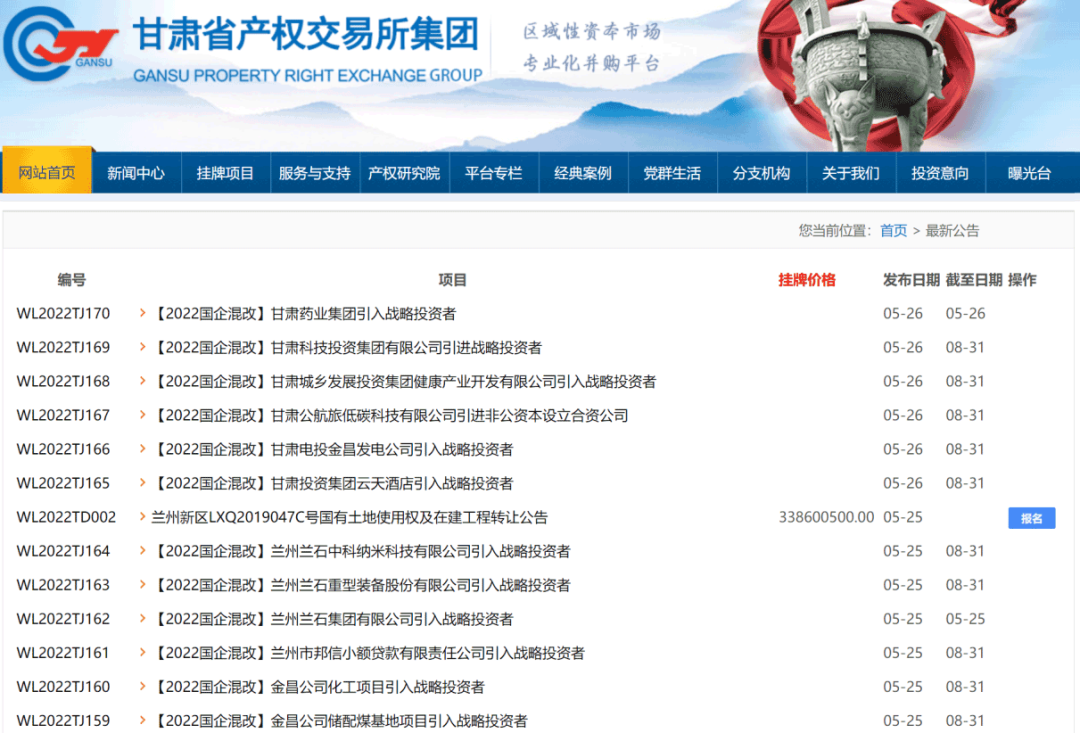
Task: Click the 报名 button for WL2022TD002
Action: (1031, 518)
